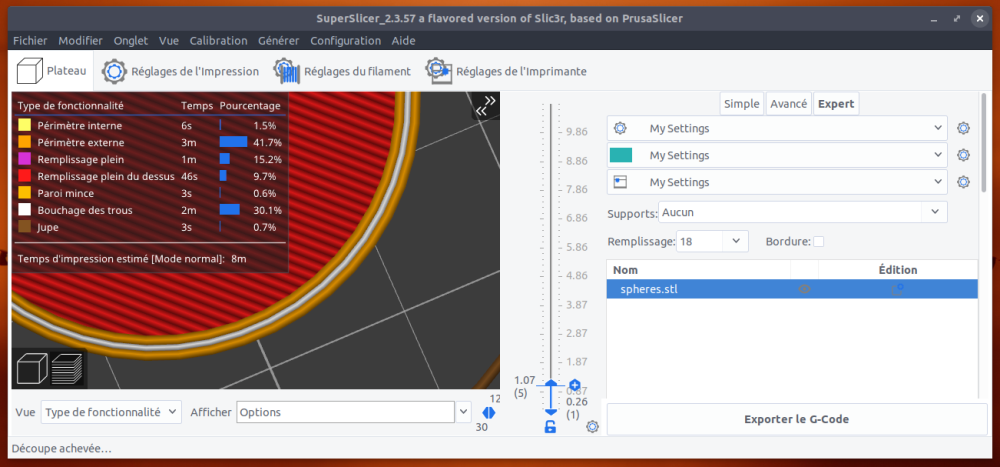1000x467 pixels.
Task: Open the Générer menu
Action: point(279,41)
